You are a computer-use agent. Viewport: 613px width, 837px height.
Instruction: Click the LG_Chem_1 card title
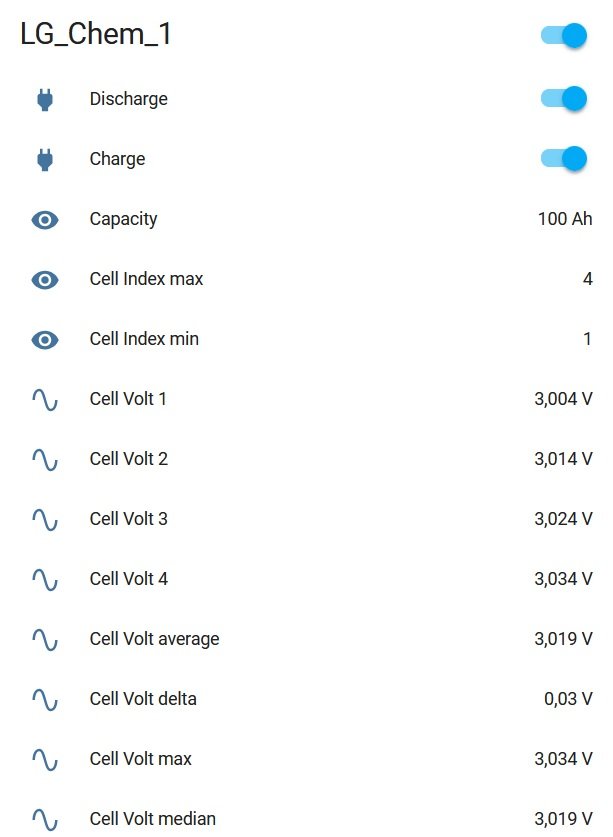tap(96, 35)
